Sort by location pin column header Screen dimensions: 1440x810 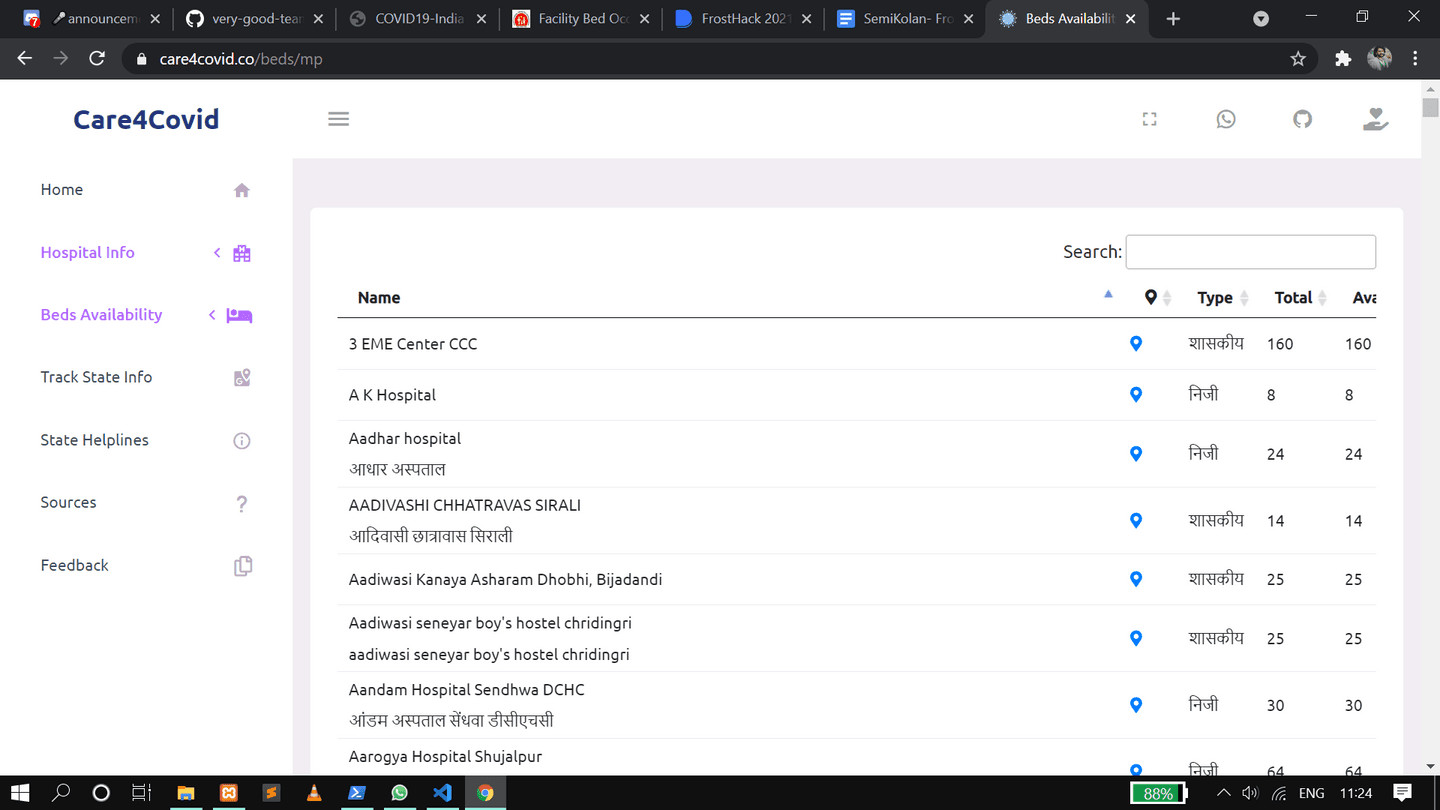pyautogui.click(x=1156, y=297)
